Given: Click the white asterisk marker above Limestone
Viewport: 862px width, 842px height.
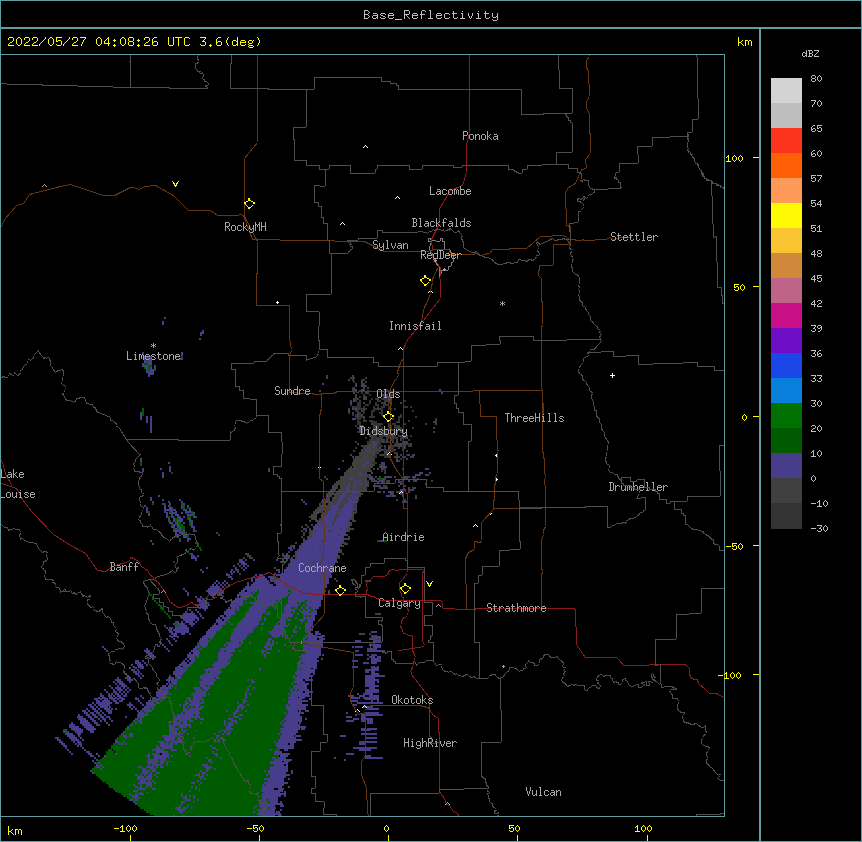Looking at the screenshot, I should pyautogui.click(x=153, y=346).
